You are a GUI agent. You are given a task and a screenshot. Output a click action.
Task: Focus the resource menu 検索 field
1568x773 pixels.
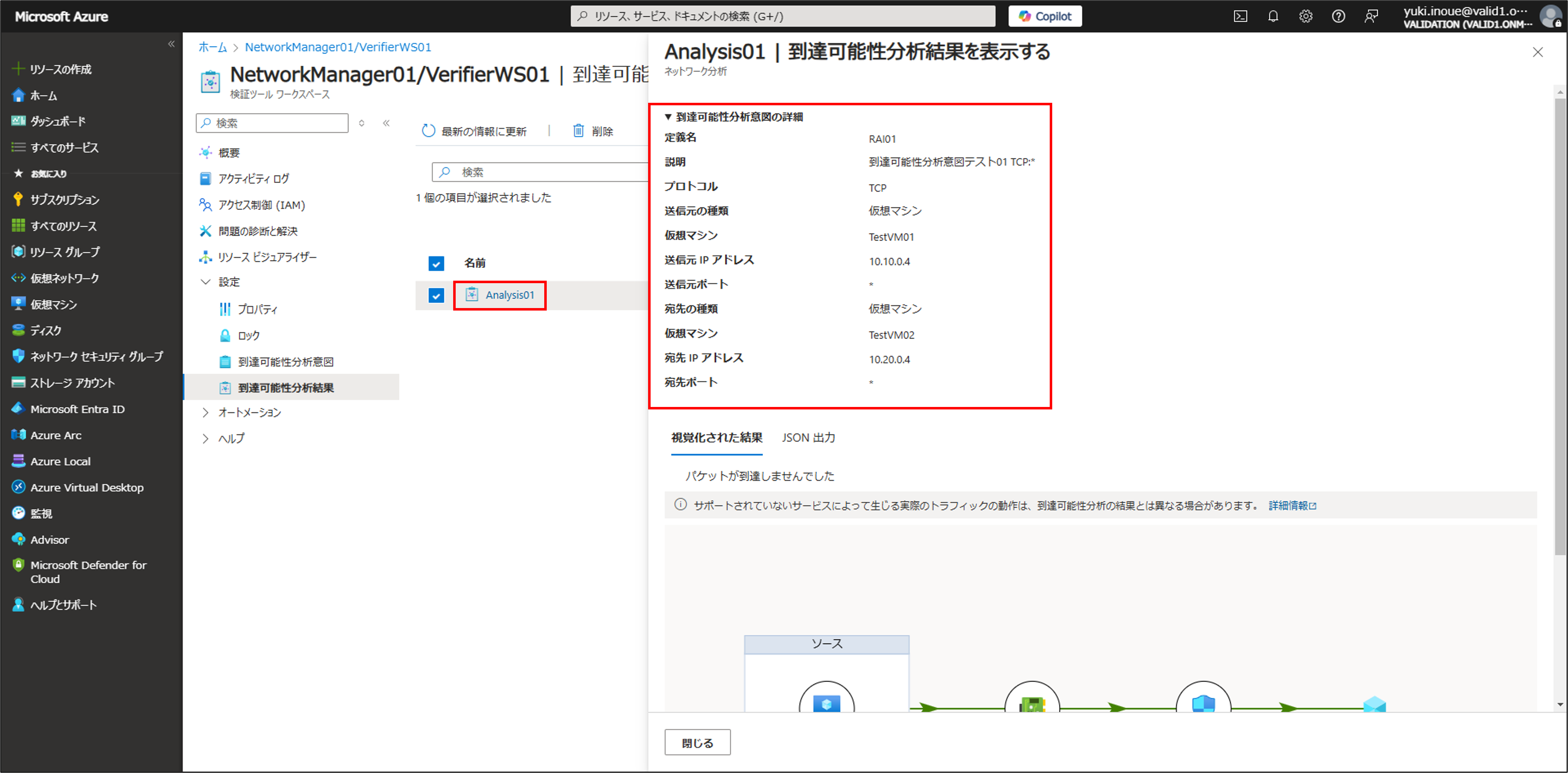coord(272,123)
